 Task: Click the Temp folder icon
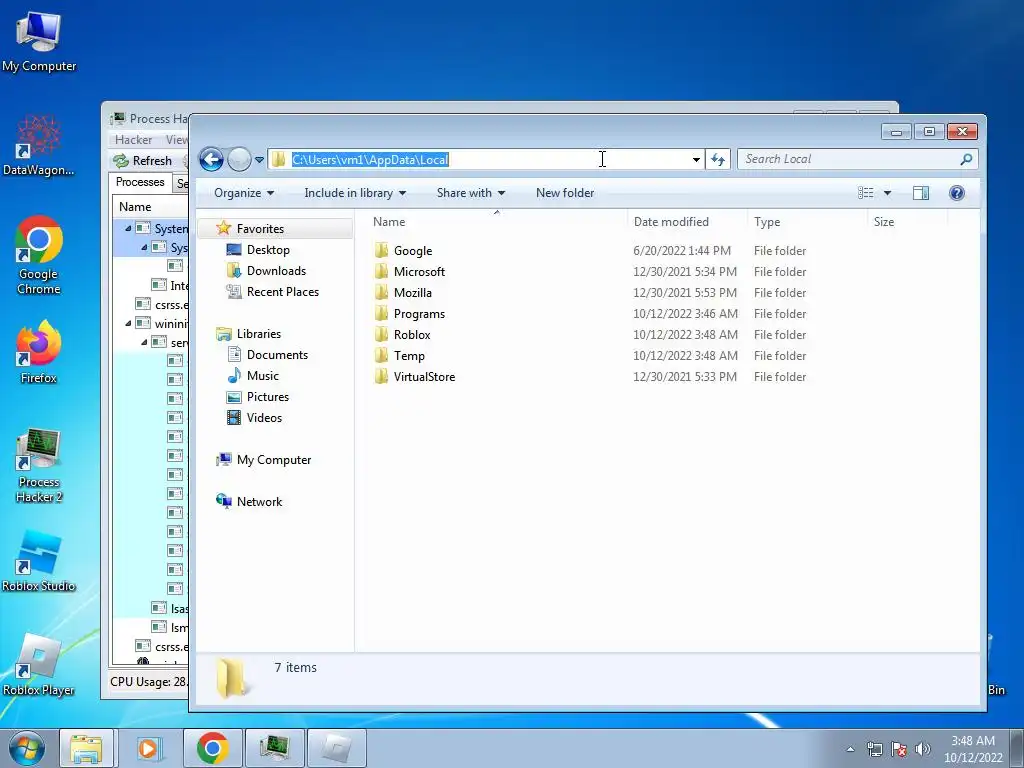pos(381,355)
